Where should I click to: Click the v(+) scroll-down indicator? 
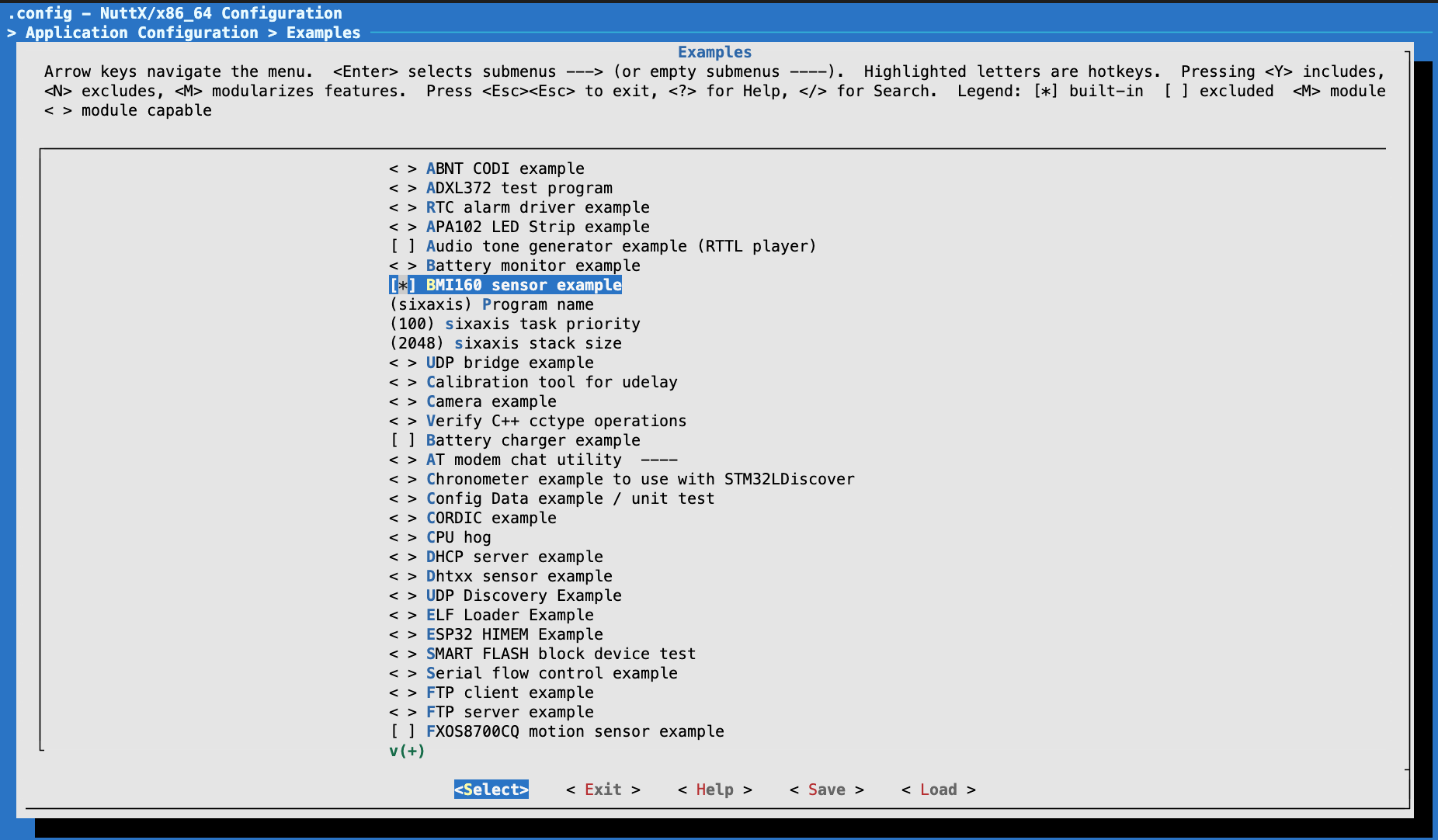407,751
